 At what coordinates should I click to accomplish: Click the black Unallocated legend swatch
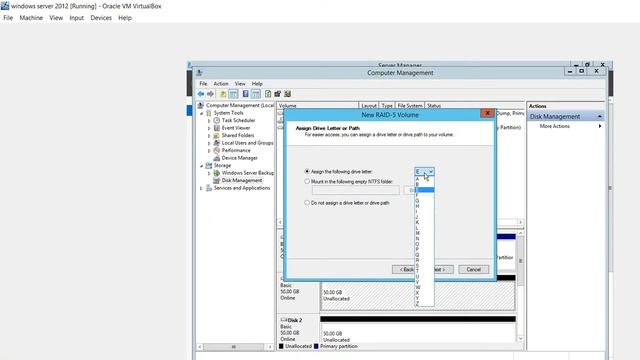click(281, 346)
